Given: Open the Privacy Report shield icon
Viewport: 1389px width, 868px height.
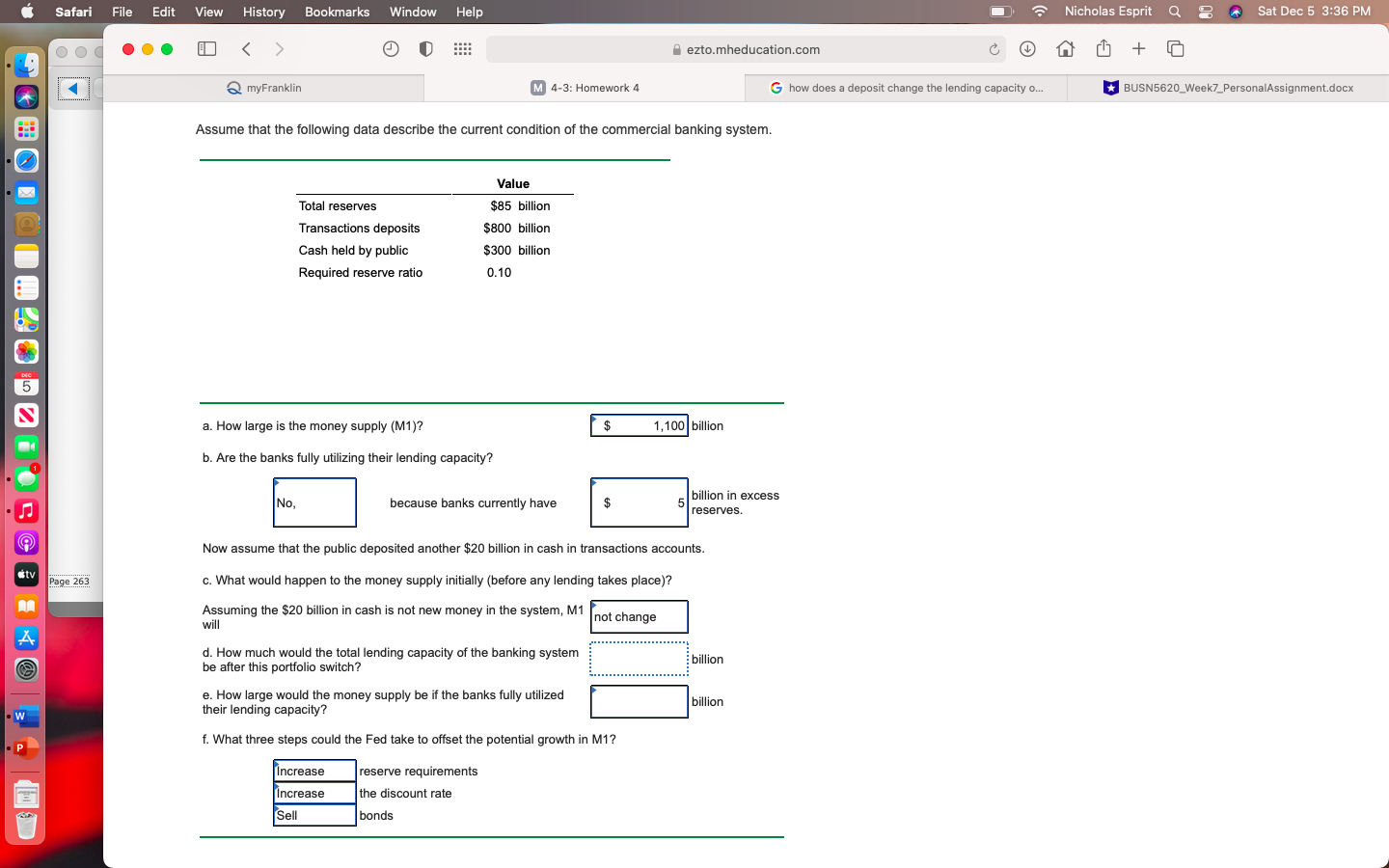Looking at the screenshot, I should click(x=425, y=48).
